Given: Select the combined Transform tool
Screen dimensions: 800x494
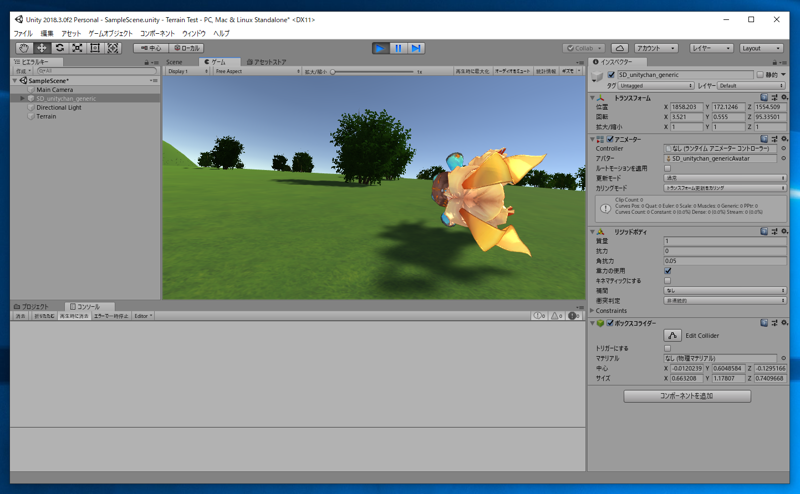Looking at the screenshot, I should tap(113, 48).
